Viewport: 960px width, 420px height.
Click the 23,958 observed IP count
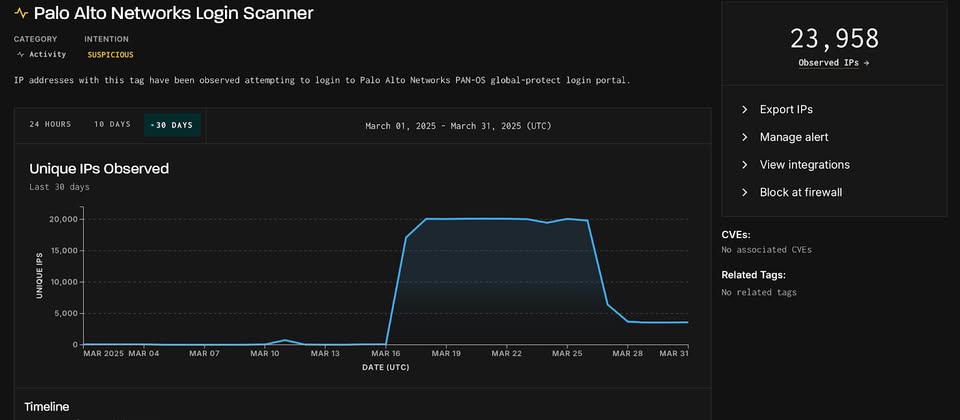834,39
